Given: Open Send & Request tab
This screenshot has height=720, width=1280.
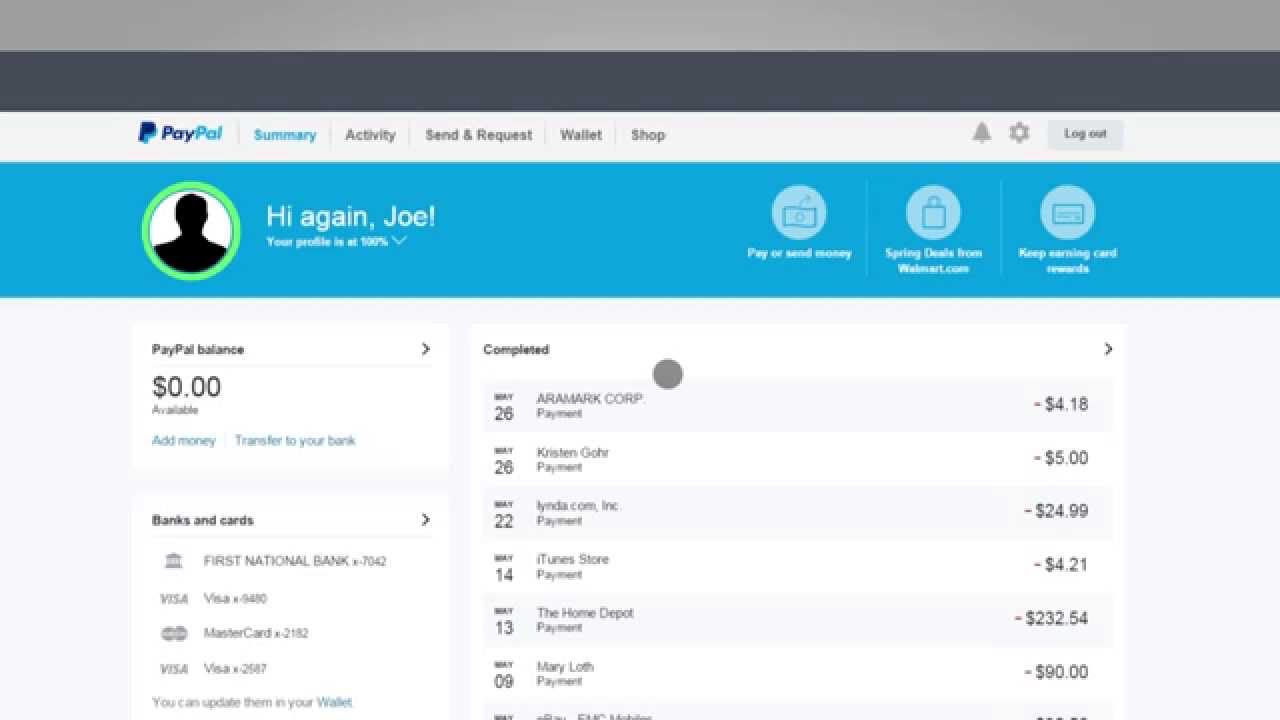Looking at the screenshot, I should point(478,135).
